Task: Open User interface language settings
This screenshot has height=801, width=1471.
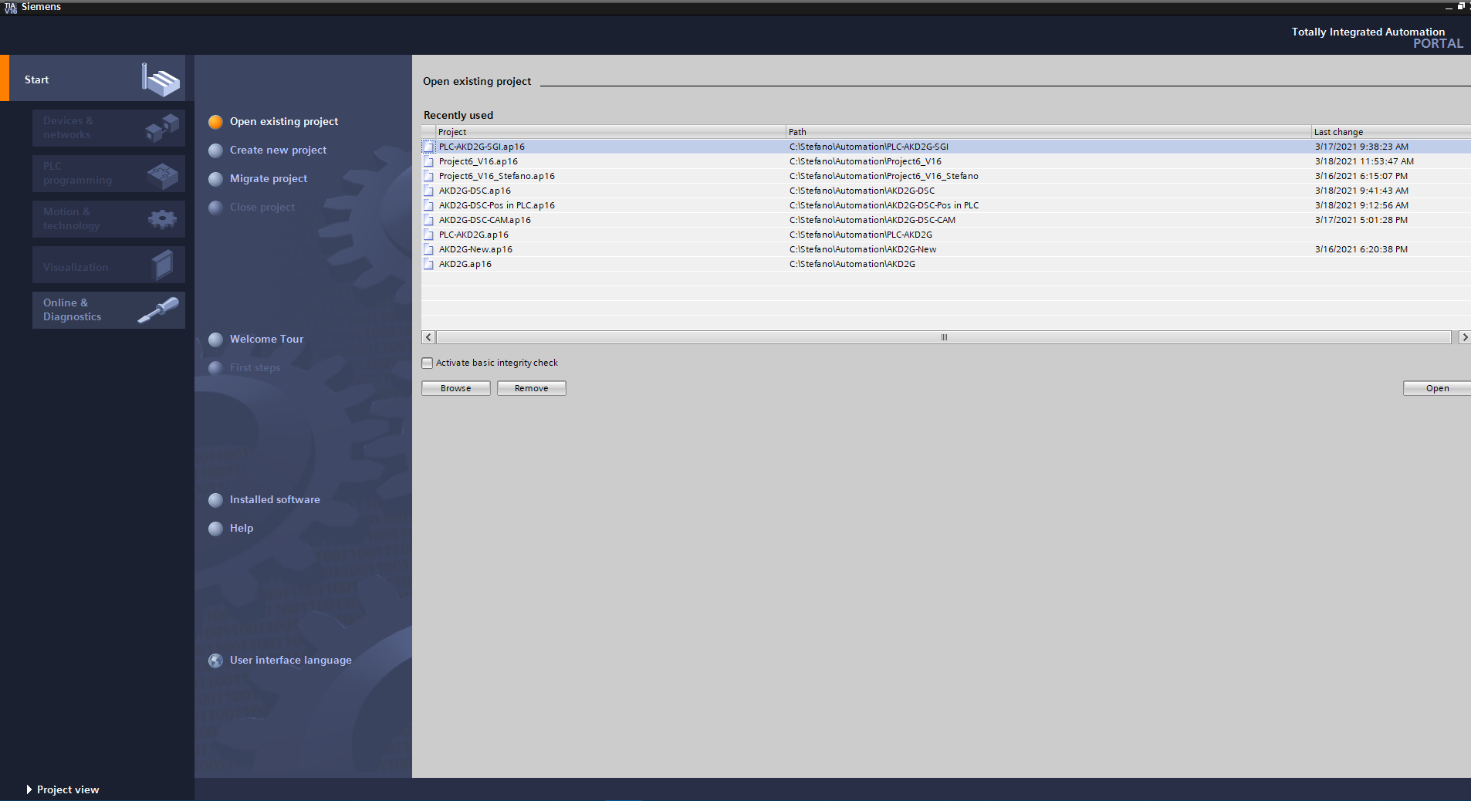Action: (291, 660)
